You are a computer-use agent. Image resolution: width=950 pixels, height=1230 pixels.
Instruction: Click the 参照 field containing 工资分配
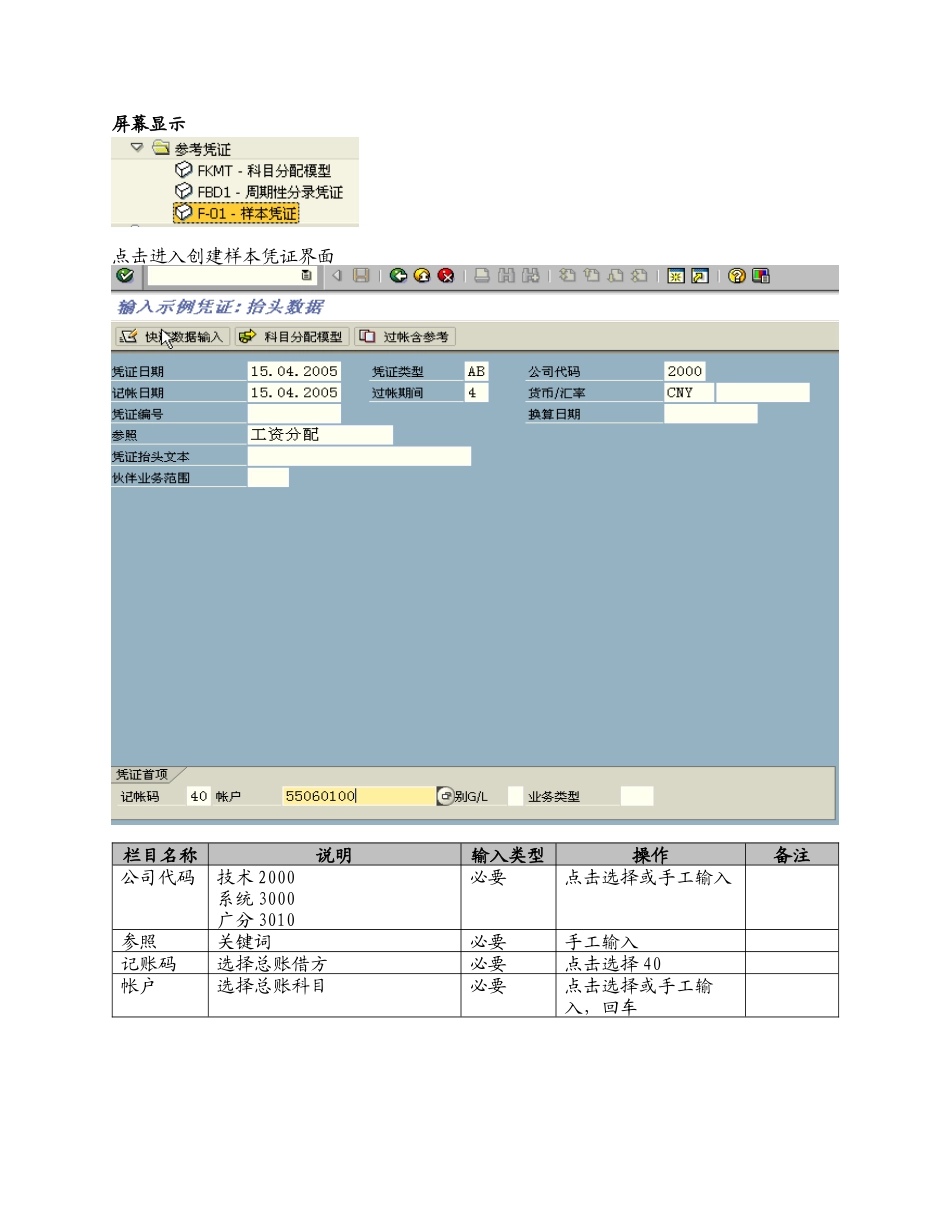pyautogui.click(x=320, y=435)
